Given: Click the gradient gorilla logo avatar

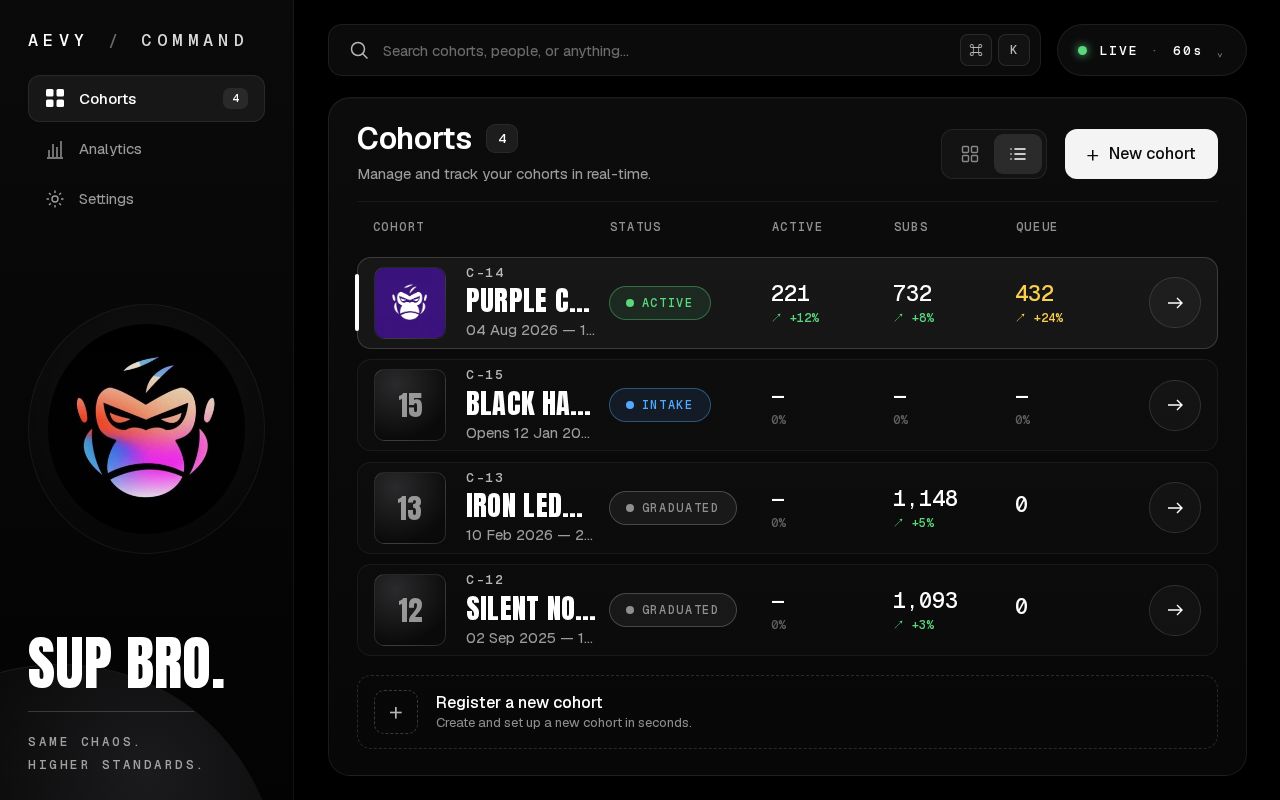Looking at the screenshot, I should 146,428.
